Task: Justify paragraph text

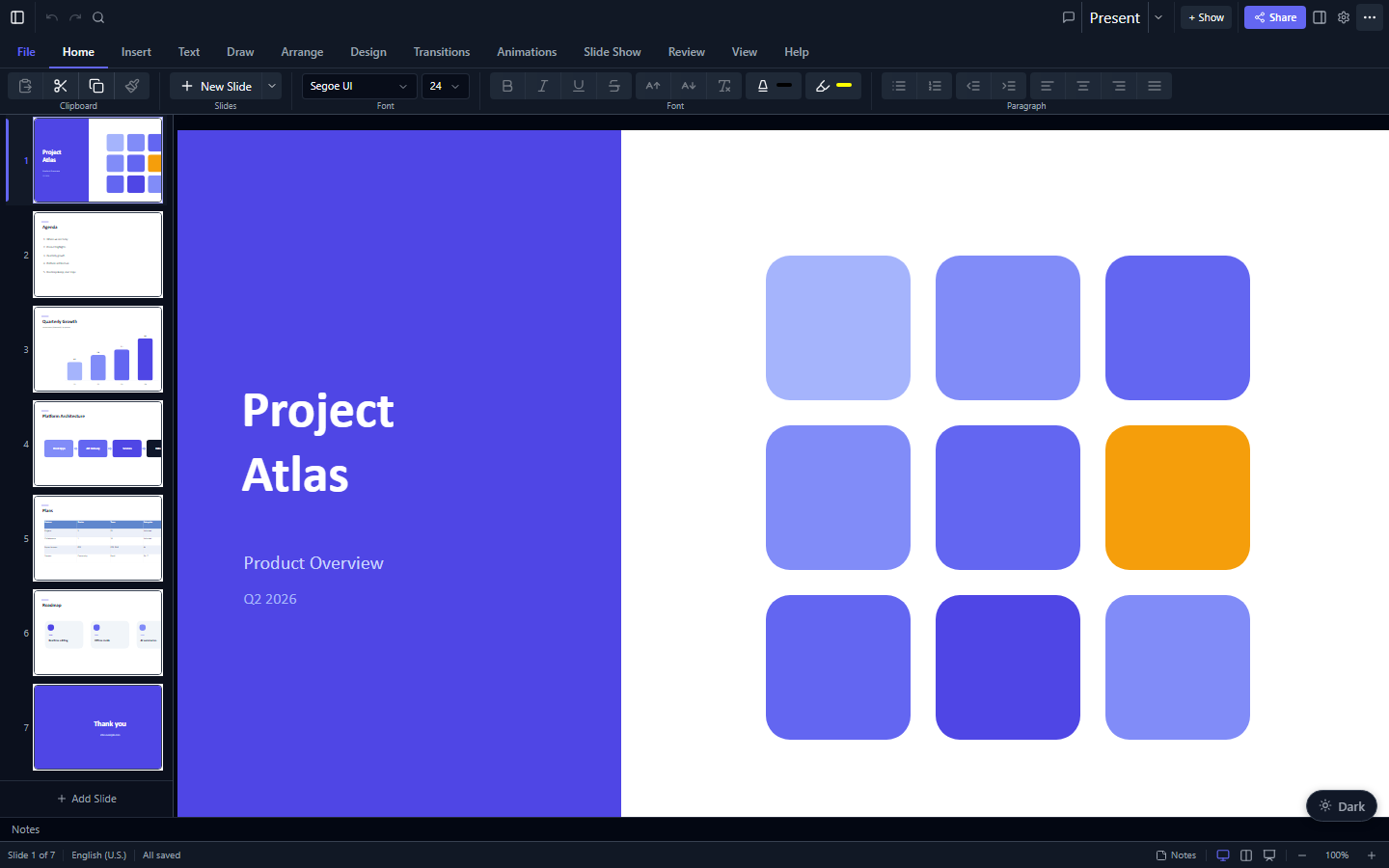Action: (1155, 86)
